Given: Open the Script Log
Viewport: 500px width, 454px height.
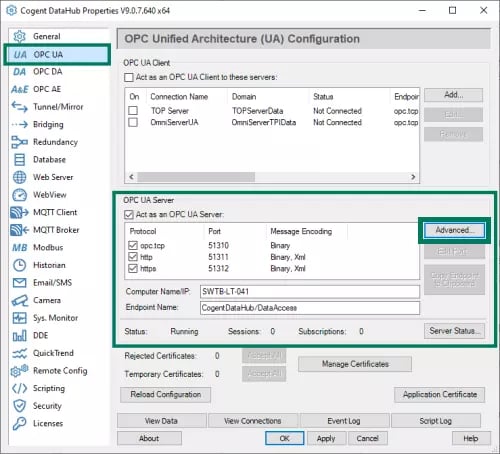Looking at the screenshot, I should coord(436,421).
